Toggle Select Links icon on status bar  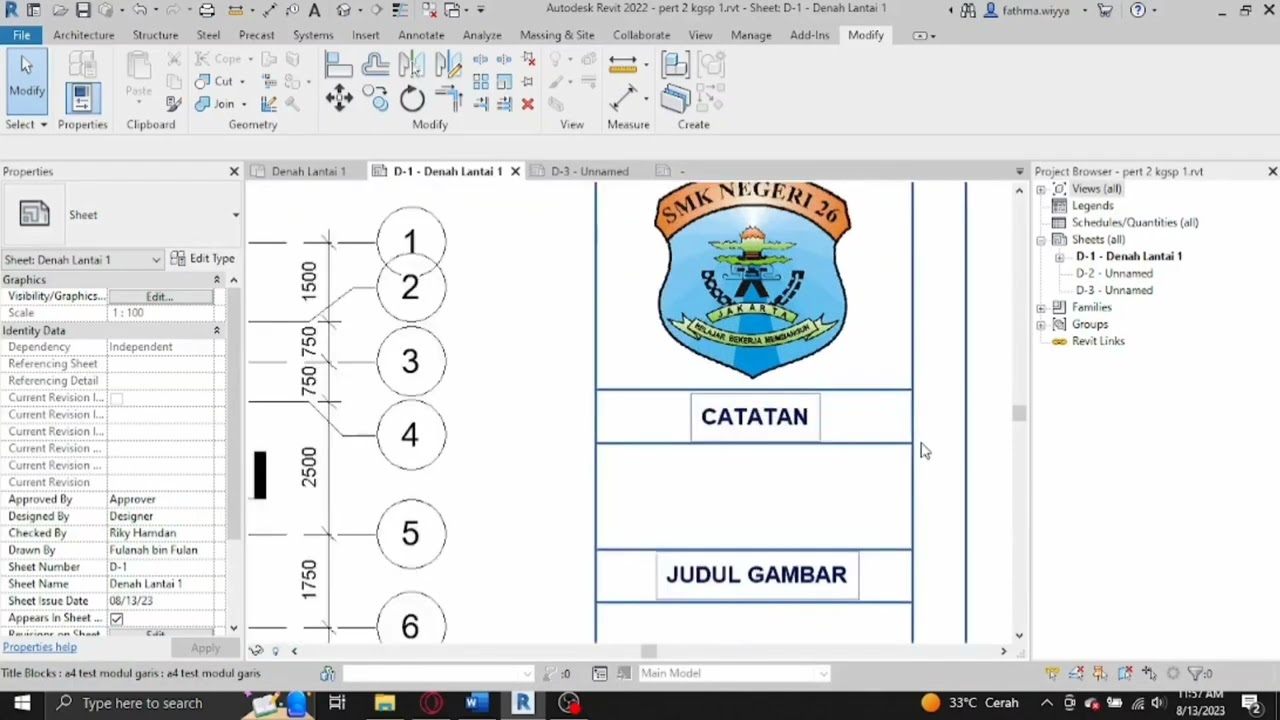coord(1052,674)
